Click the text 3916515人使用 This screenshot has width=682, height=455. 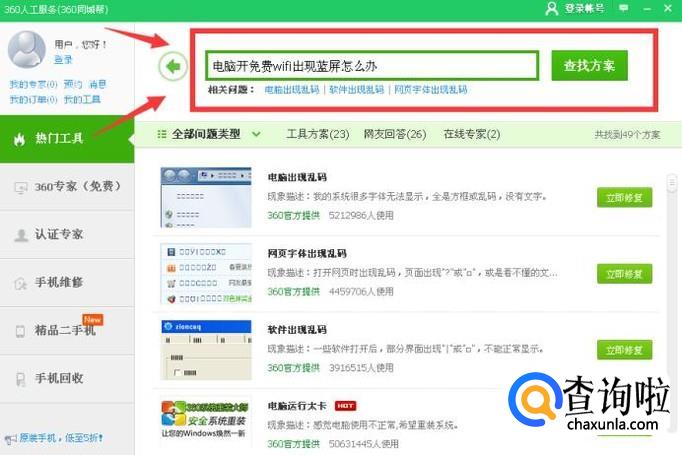click(x=361, y=367)
